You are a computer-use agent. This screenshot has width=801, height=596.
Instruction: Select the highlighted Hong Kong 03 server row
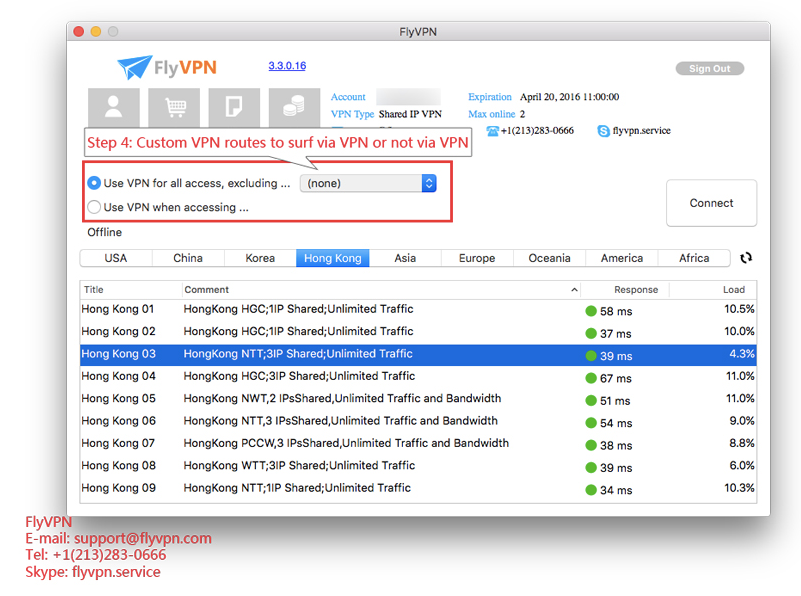(x=418, y=354)
